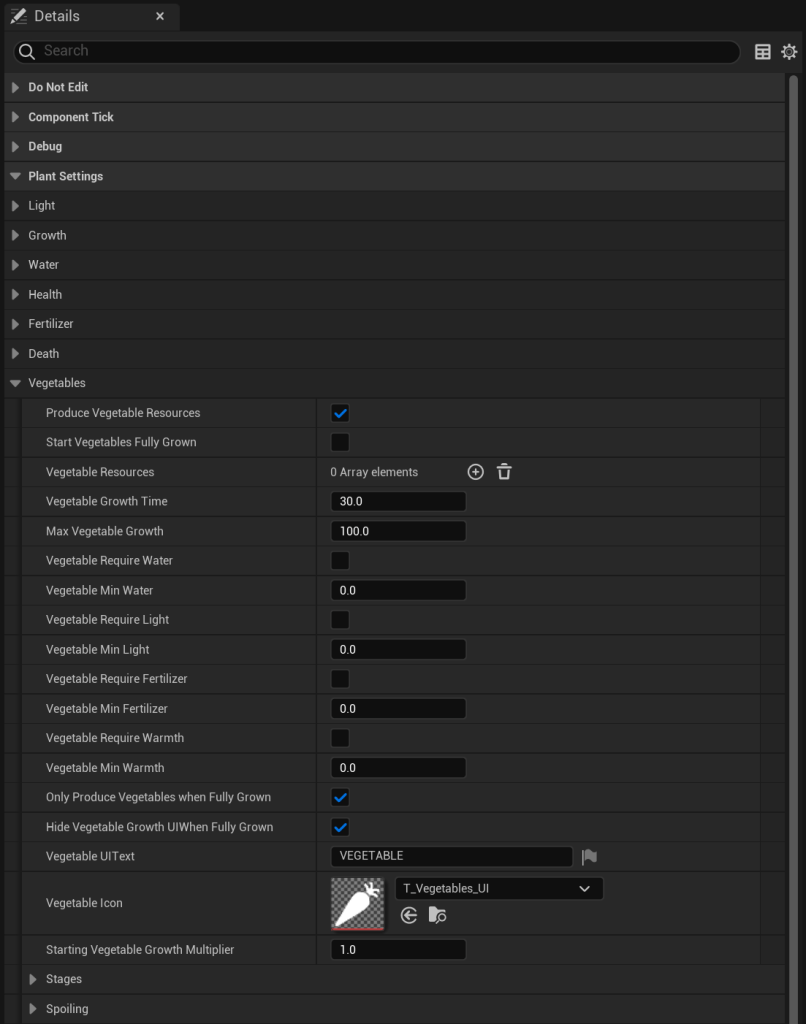Select the Vegetable Growth Time label

(x=106, y=502)
